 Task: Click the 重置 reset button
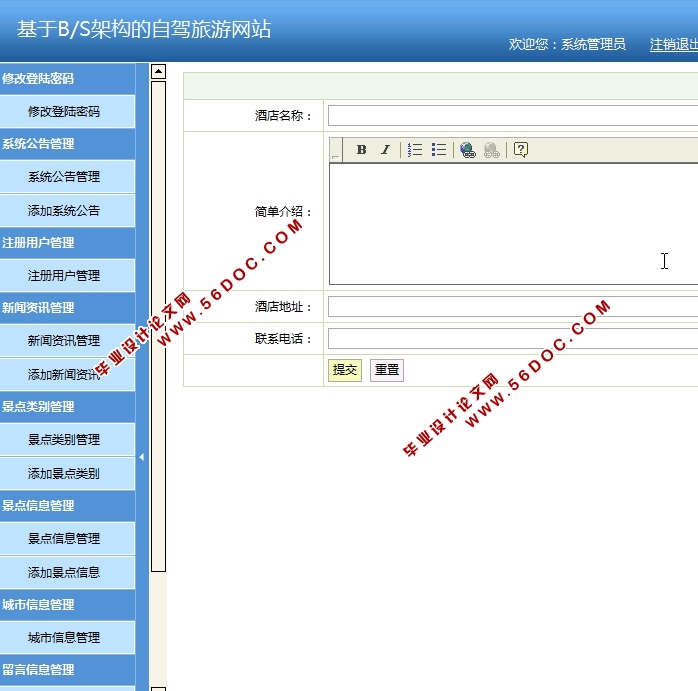[x=387, y=370]
